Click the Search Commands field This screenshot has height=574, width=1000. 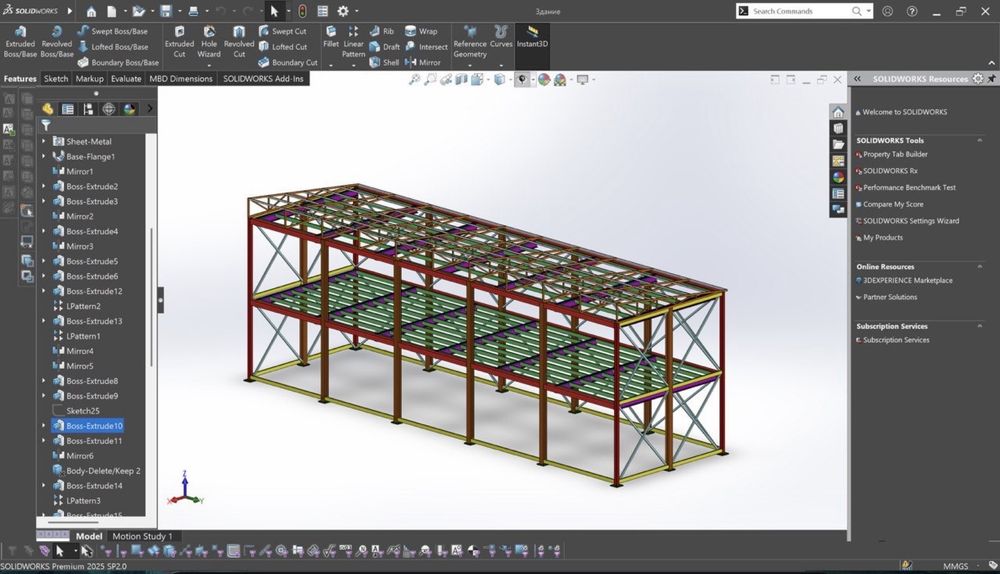[x=800, y=11]
